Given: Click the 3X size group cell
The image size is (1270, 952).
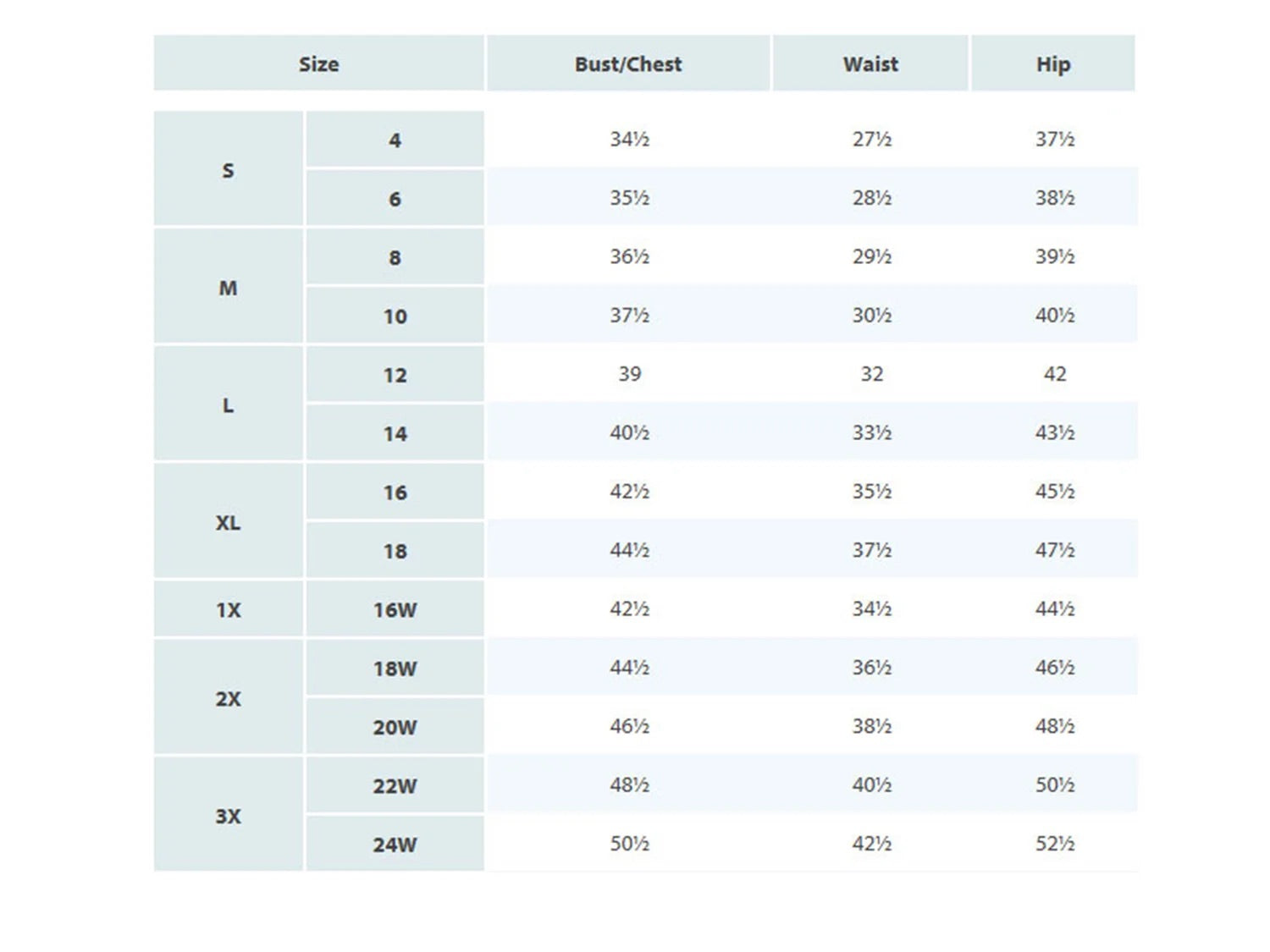Looking at the screenshot, I should coord(229,815).
